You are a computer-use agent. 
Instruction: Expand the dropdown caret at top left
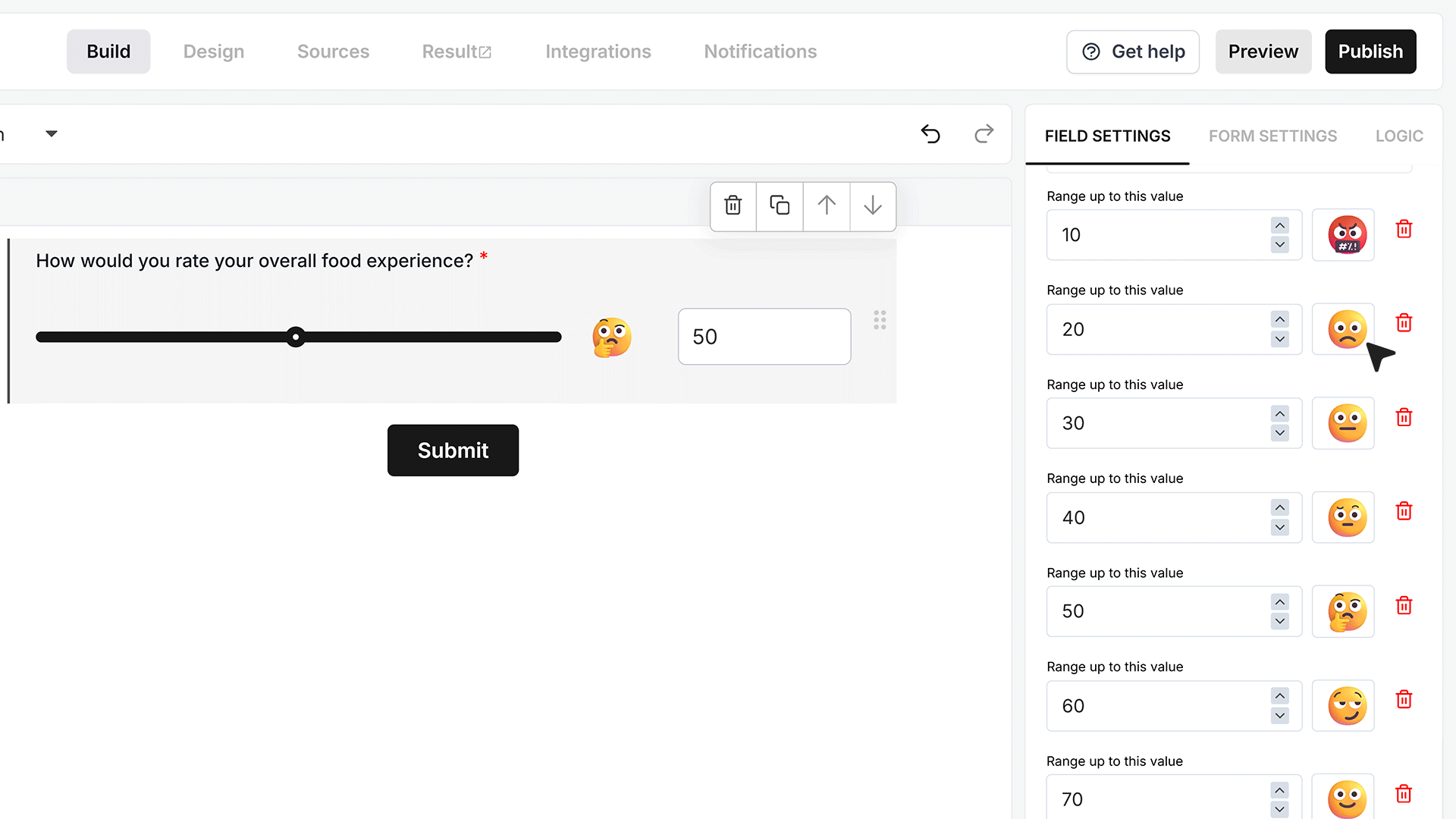51,134
